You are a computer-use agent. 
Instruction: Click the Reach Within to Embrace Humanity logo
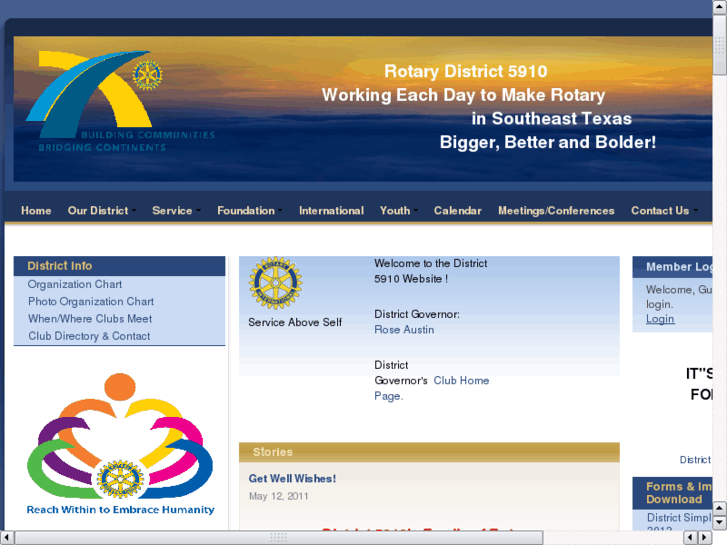(x=120, y=444)
